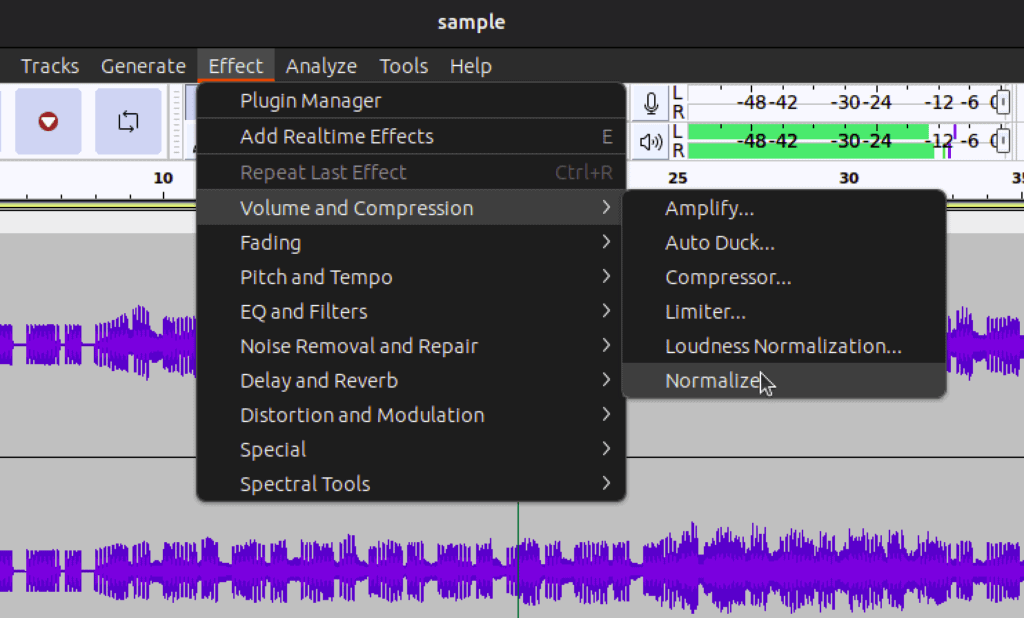Click the green playback level meter
1024x618 pixels.
810,141
